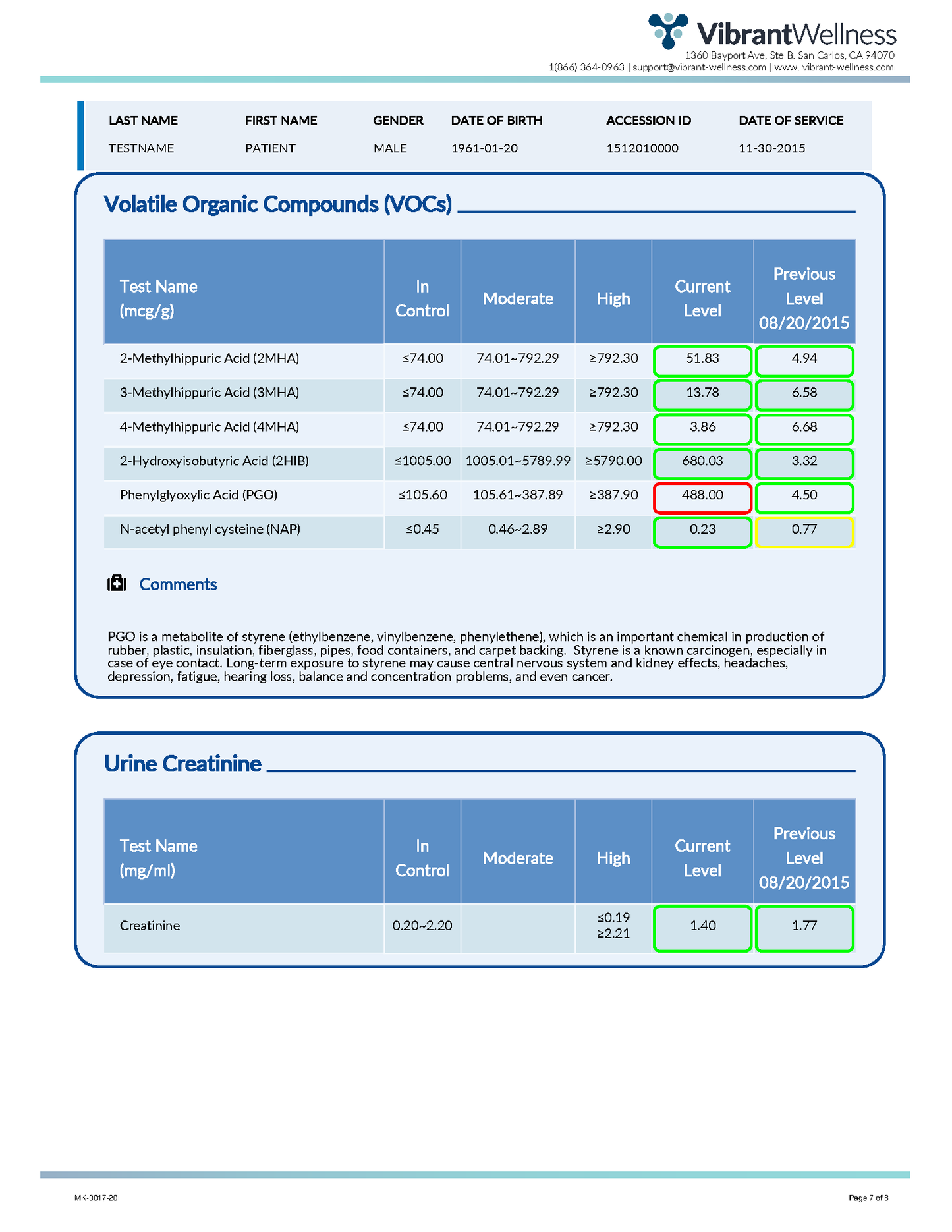This screenshot has width=952, height=1232.
Task: Click date of birth value 1961-01-20
Action: tap(484, 148)
